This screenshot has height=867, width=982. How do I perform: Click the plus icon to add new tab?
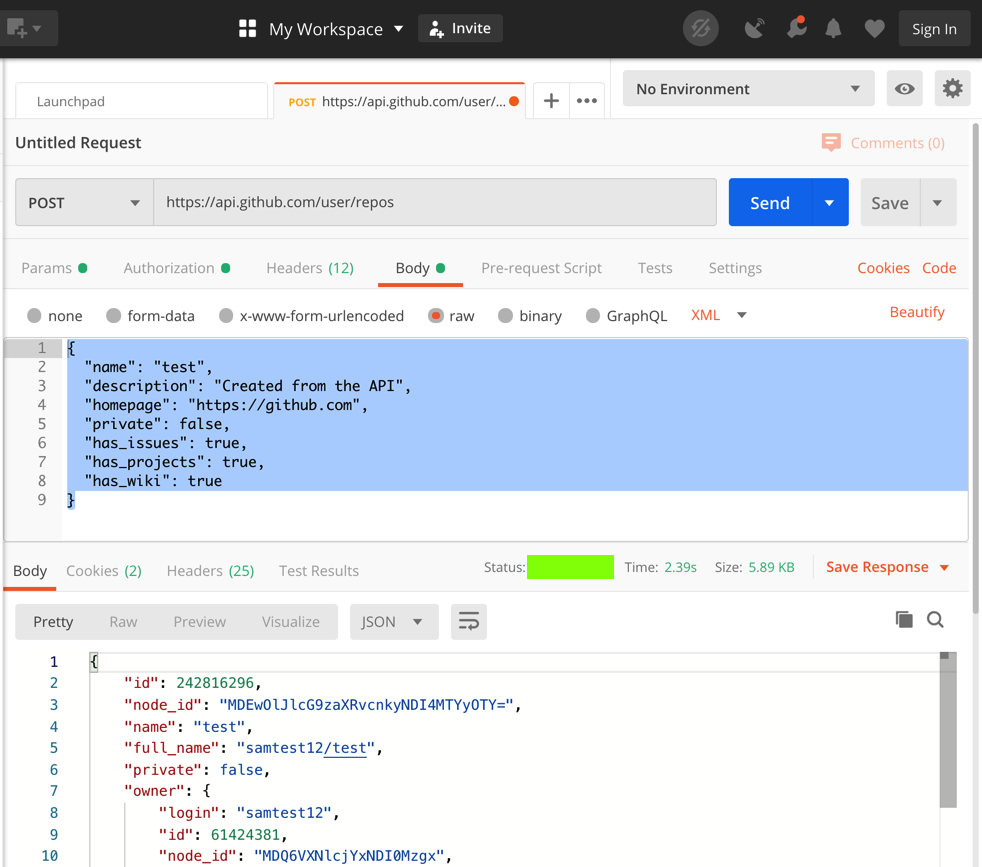point(551,101)
